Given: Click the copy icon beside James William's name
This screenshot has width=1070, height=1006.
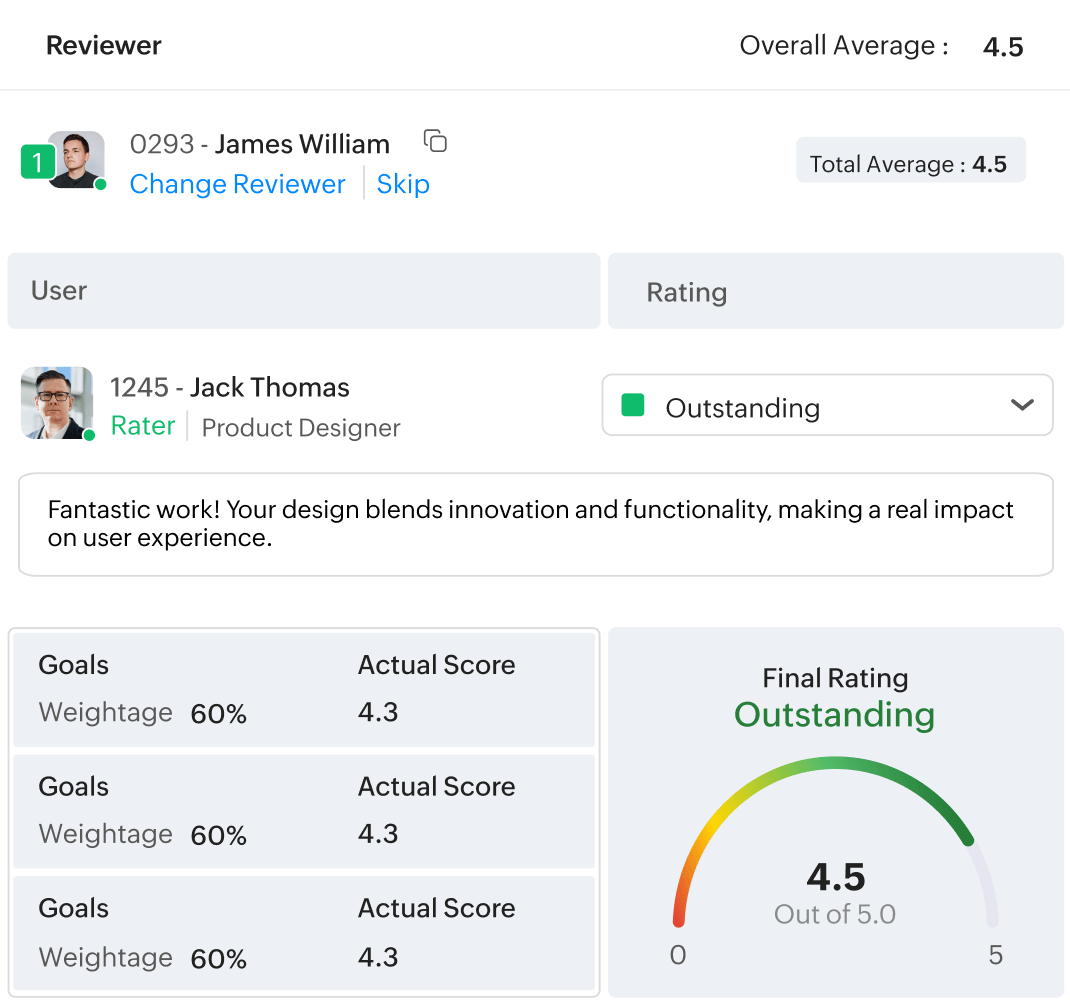Looking at the screenshot, I should click(x=435, y=142).
